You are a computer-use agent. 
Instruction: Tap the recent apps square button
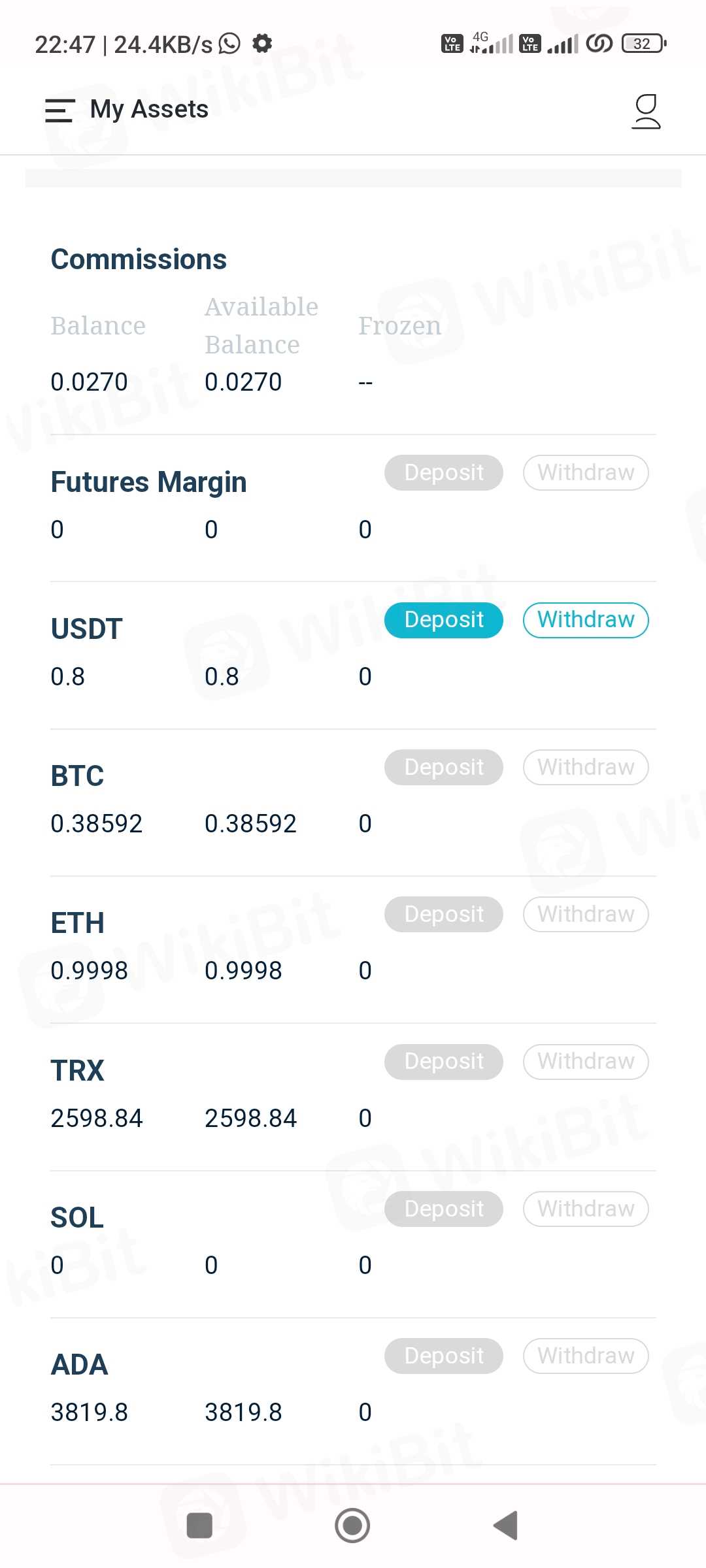click(x=199, y=1526)
